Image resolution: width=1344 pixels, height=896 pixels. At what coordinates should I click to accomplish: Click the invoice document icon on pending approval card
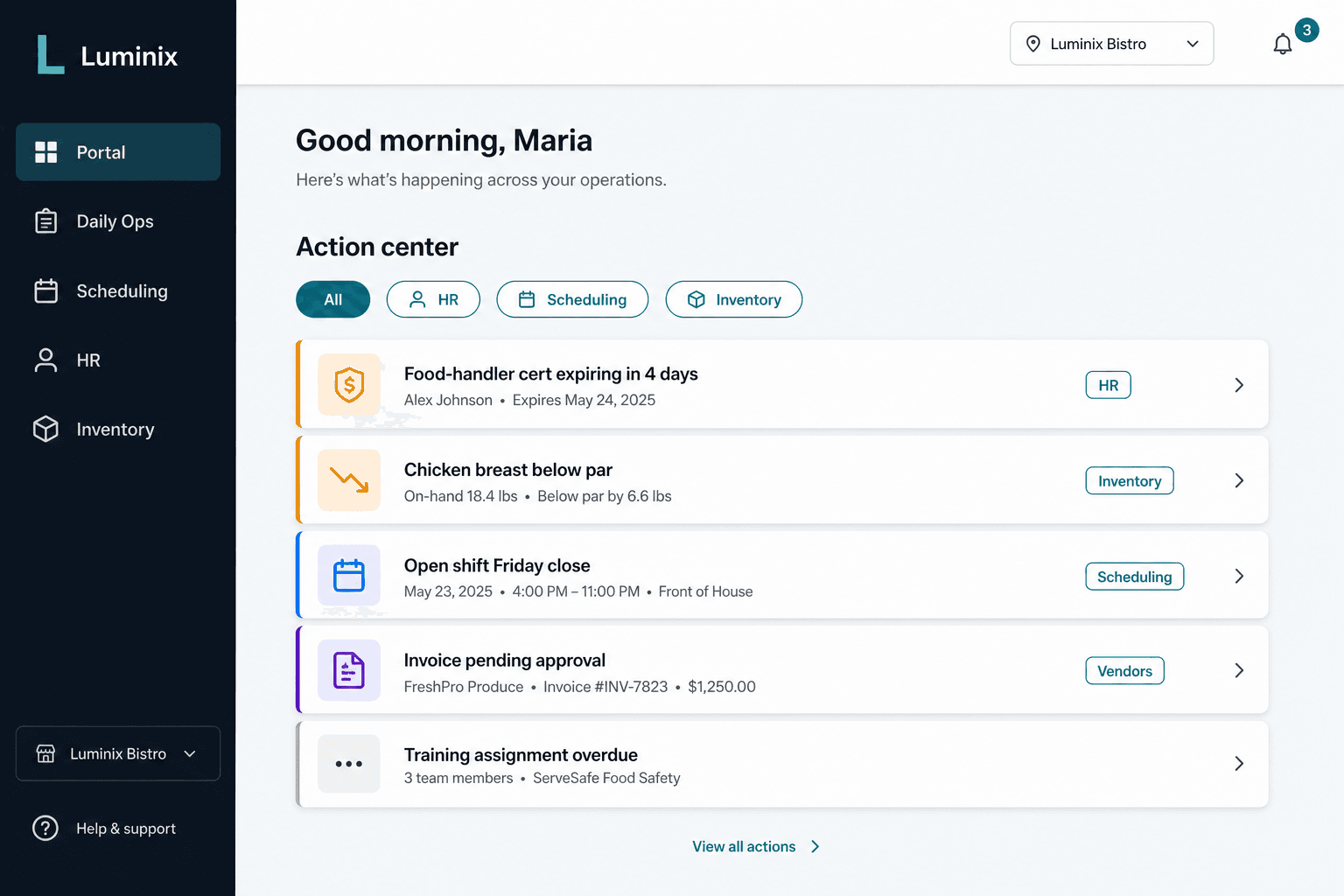tap(349, 670)
